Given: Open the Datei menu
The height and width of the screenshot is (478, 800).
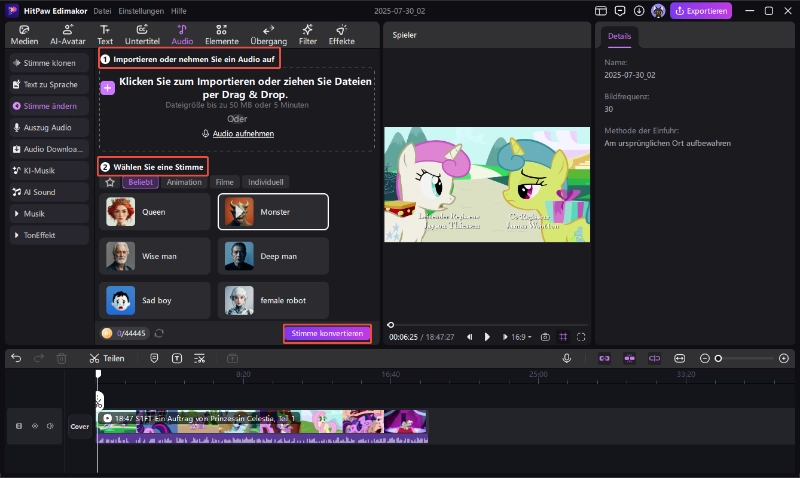Looking at the screenshot, I should pyautogui.click(x=102, y=11).
